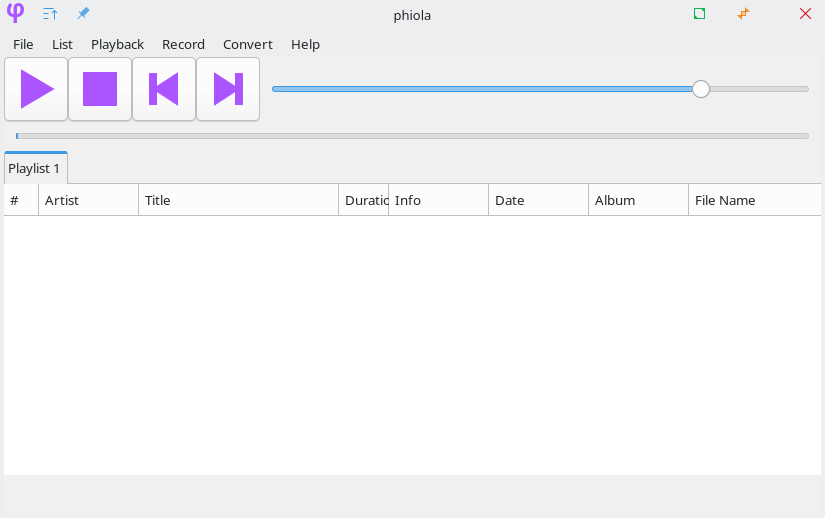825x518 pixels.
Task: Open the Convert menu
Action: (247, 45)
